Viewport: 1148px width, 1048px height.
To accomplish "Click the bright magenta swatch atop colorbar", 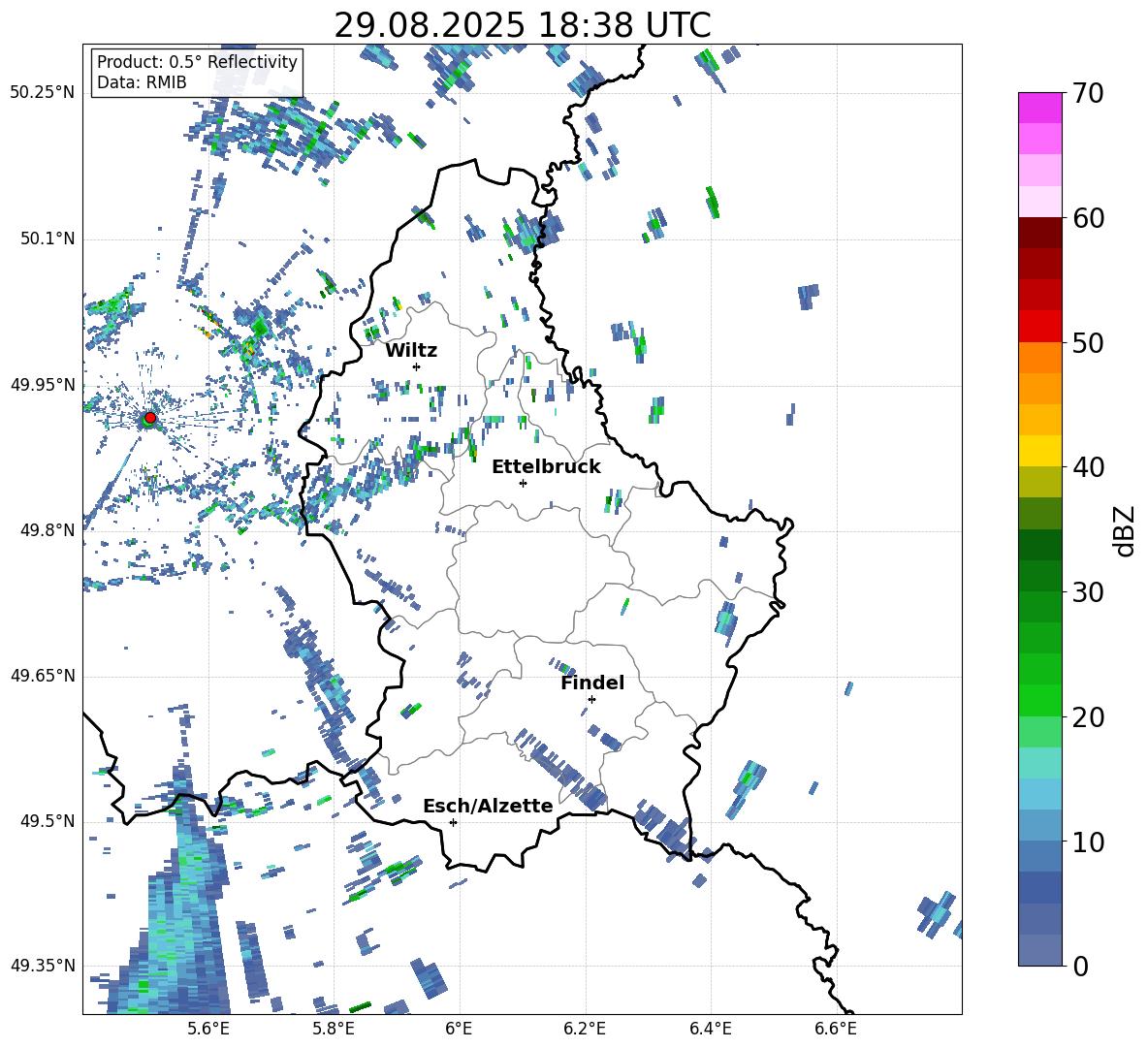I will click(x=1039, y=108).
